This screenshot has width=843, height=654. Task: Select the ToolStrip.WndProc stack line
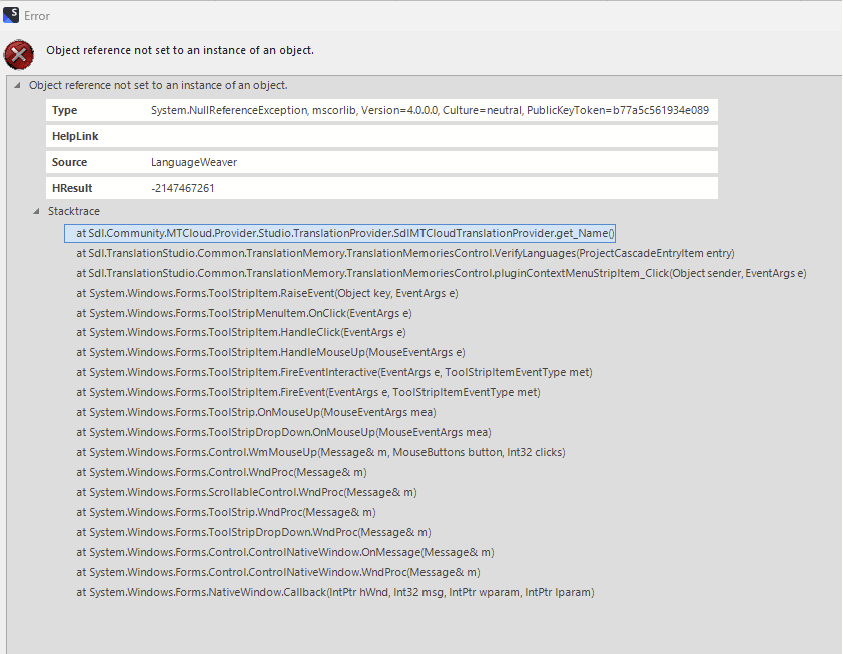[x=226, y=512]
